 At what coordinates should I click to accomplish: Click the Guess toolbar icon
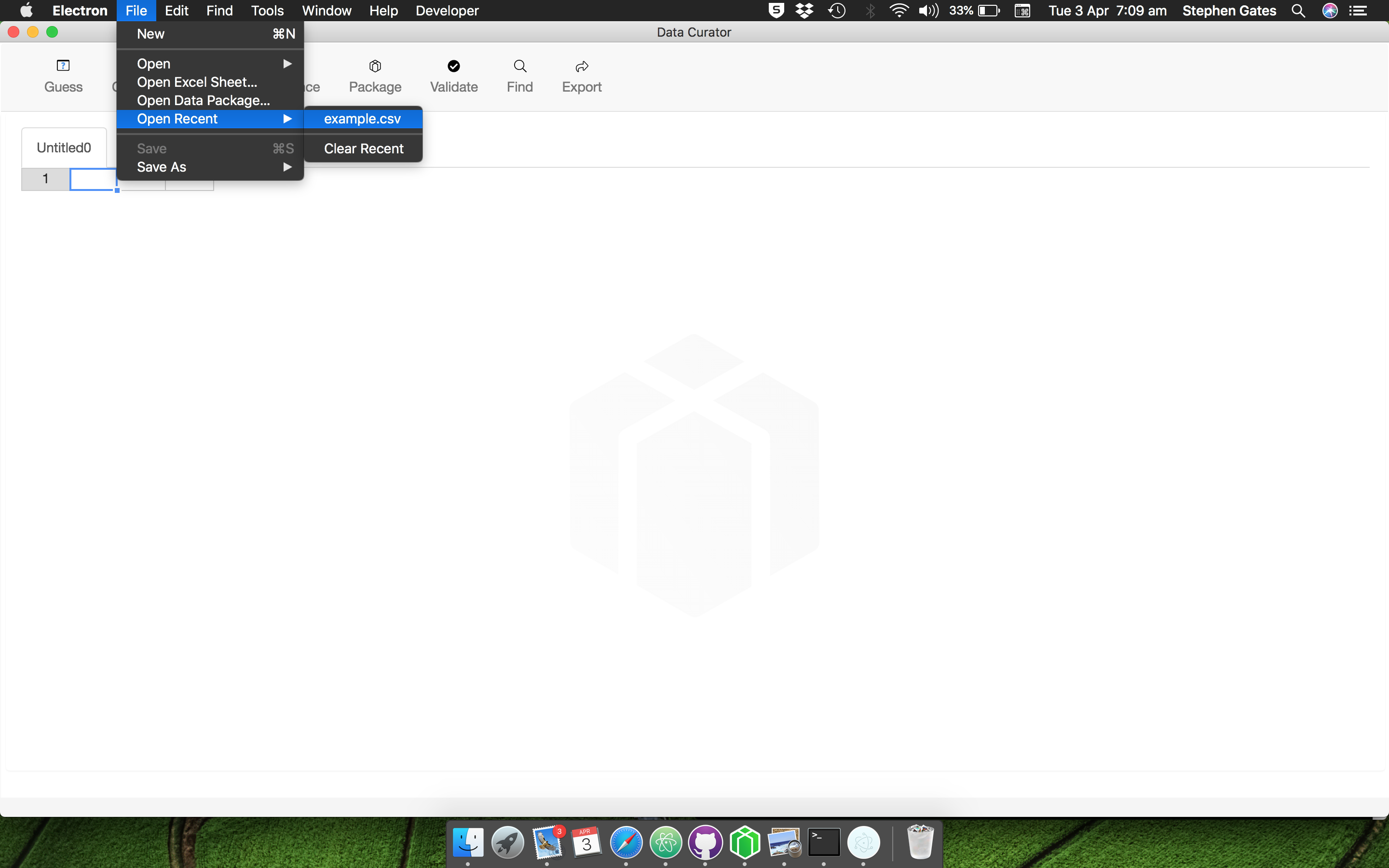coord(63,76)
